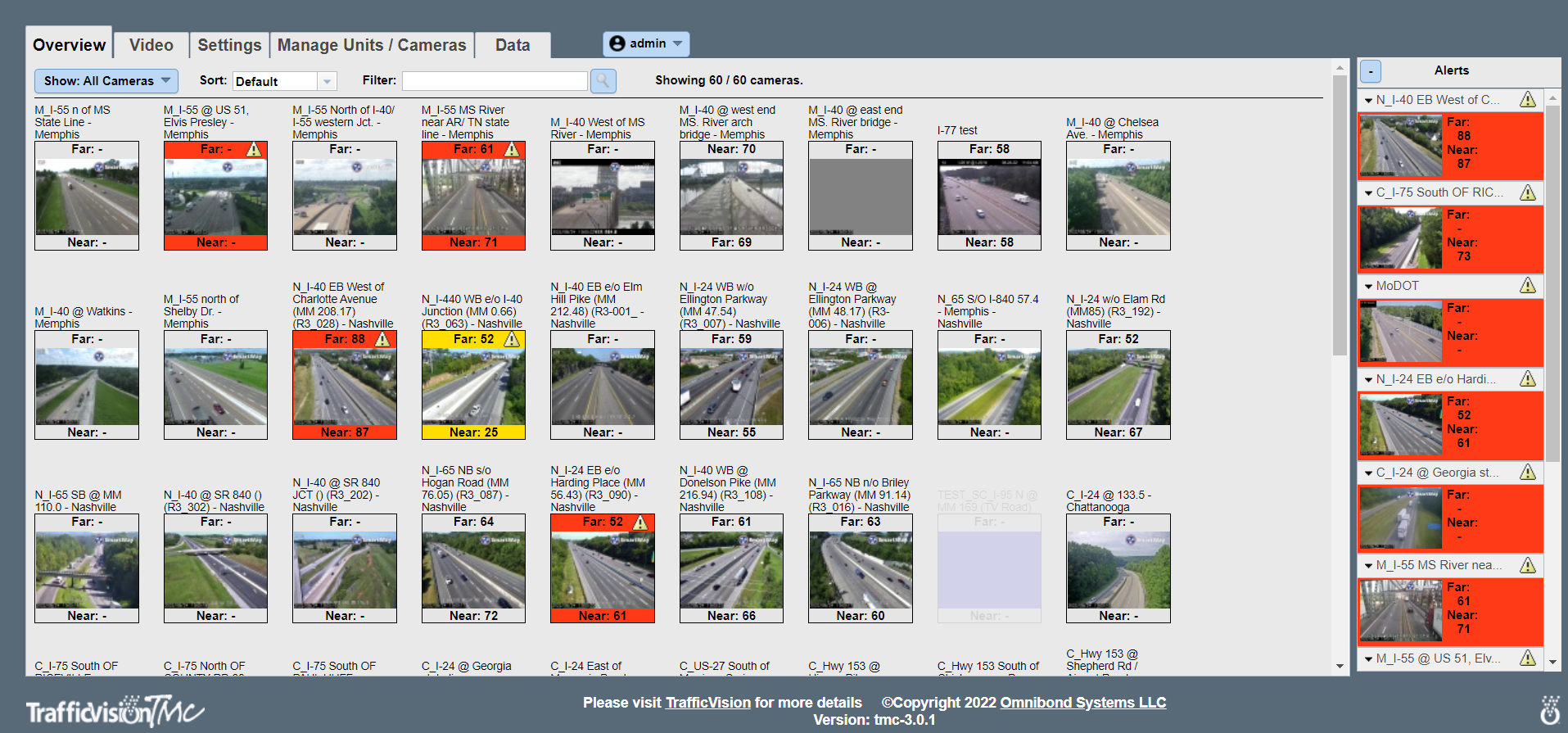The image size is (1568, 733).
Task: Open the Show: All Cameras dropdown
Action: click(106, 80)
